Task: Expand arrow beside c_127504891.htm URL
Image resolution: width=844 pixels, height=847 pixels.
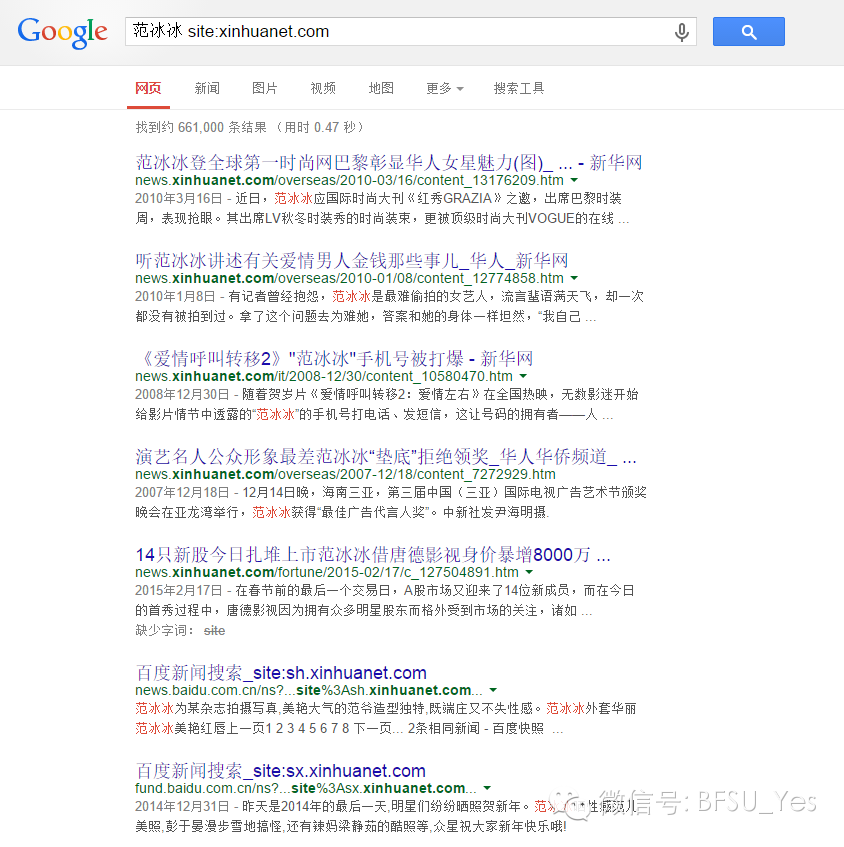Action: coord(529,572)
